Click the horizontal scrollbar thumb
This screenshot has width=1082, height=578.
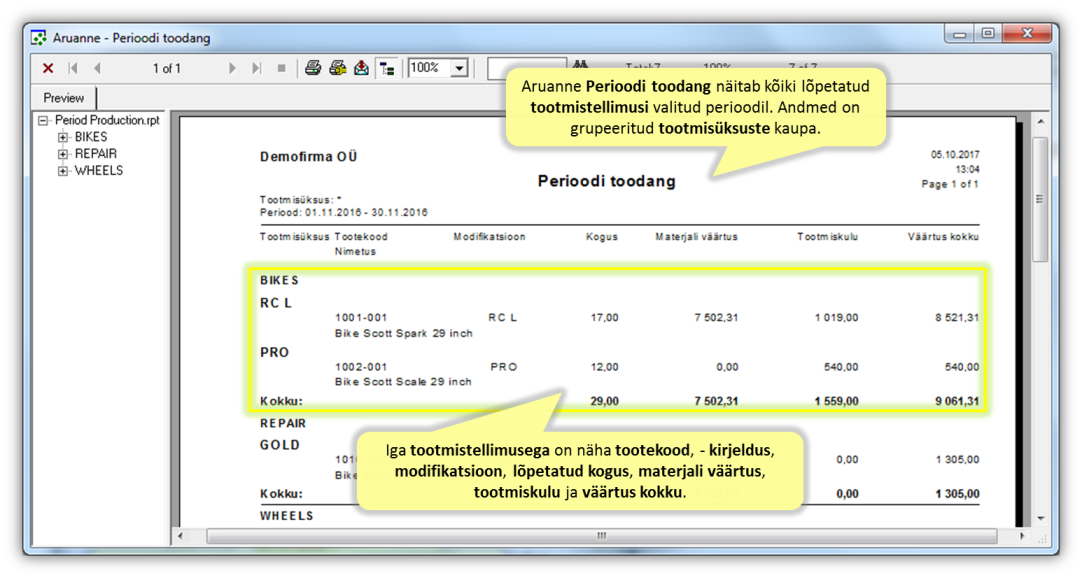pyautogui.click(x=602, y=536)
